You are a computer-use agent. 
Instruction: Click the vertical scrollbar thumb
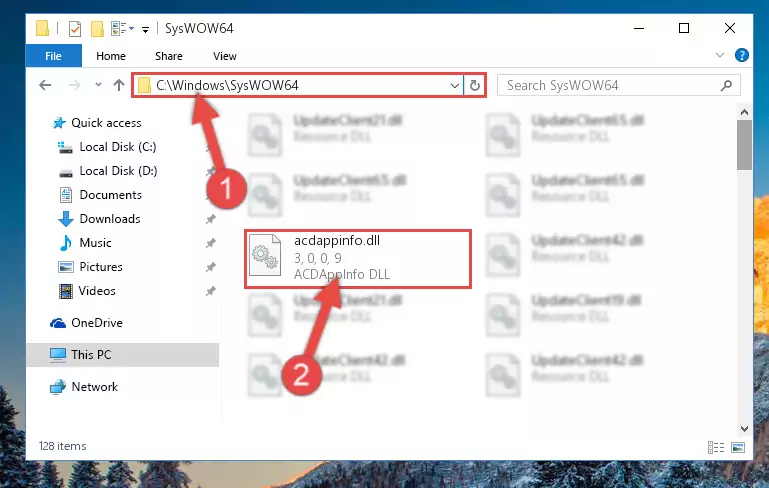point(744,145)
